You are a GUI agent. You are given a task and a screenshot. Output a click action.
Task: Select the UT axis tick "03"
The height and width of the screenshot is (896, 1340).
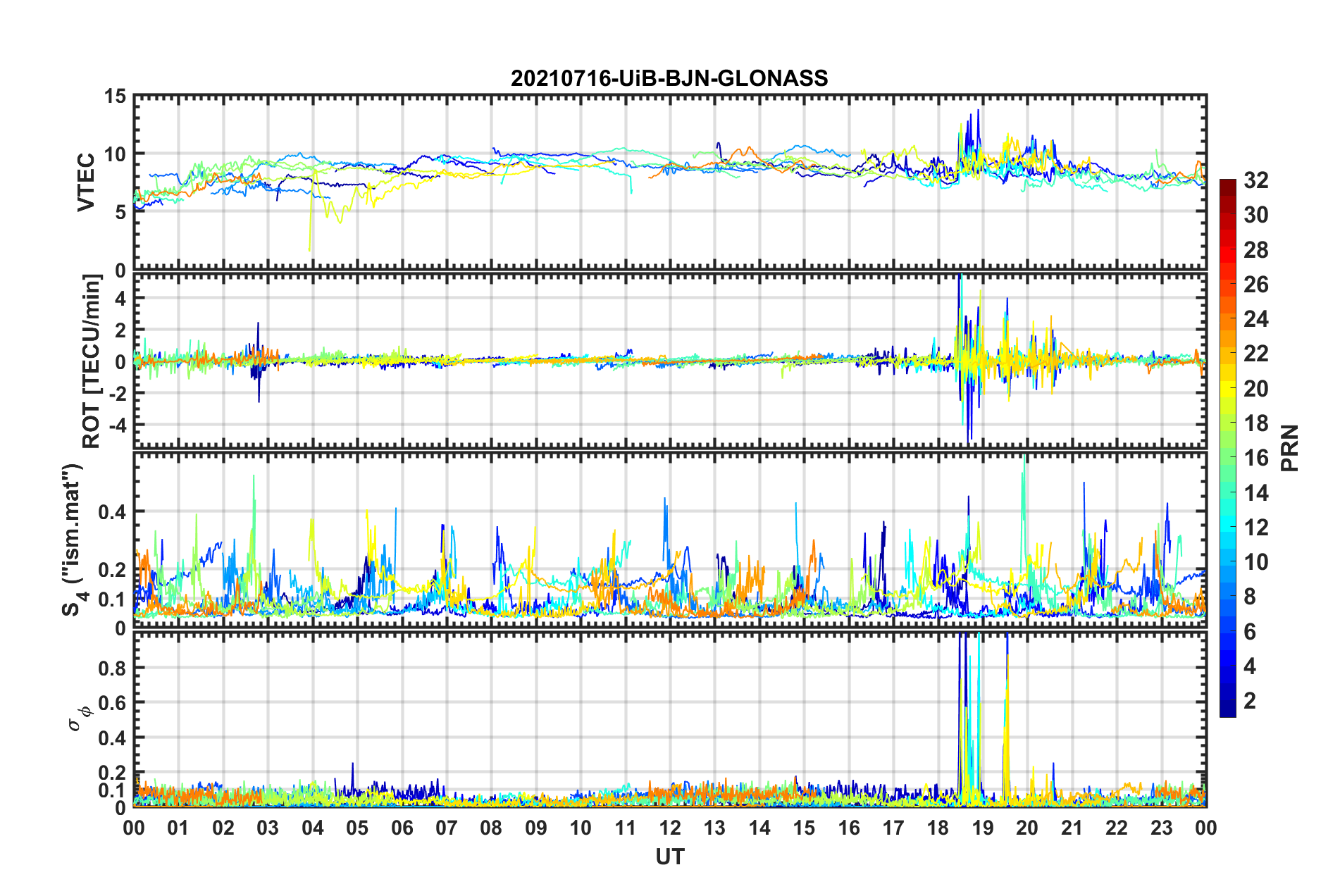click(268, 828)
